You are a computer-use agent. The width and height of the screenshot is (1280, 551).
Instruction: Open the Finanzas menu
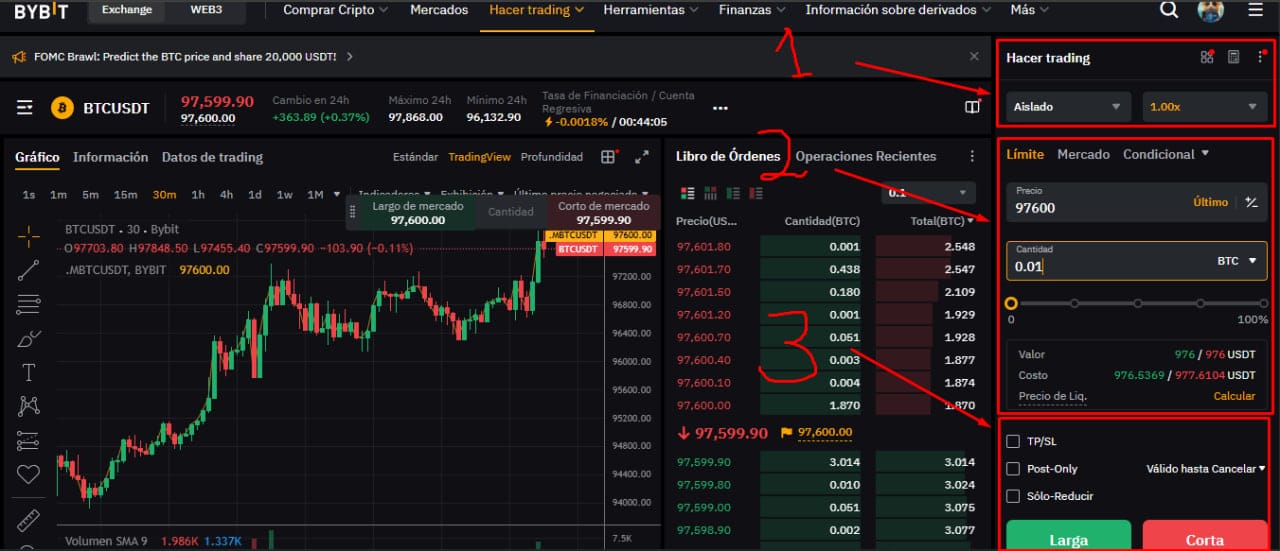coord(752,10)
